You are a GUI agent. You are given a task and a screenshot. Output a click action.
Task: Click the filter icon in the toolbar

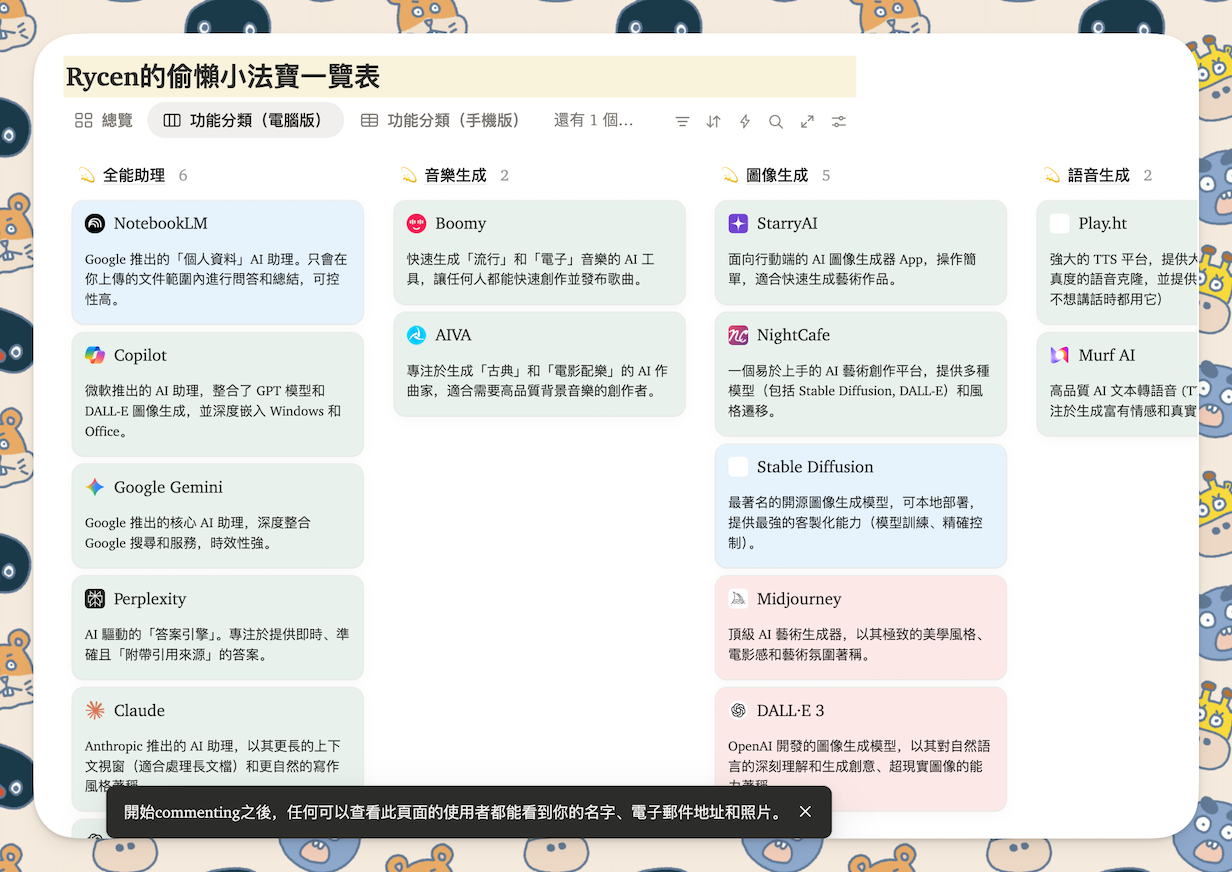pyautogui.click(x=682, y=121)
